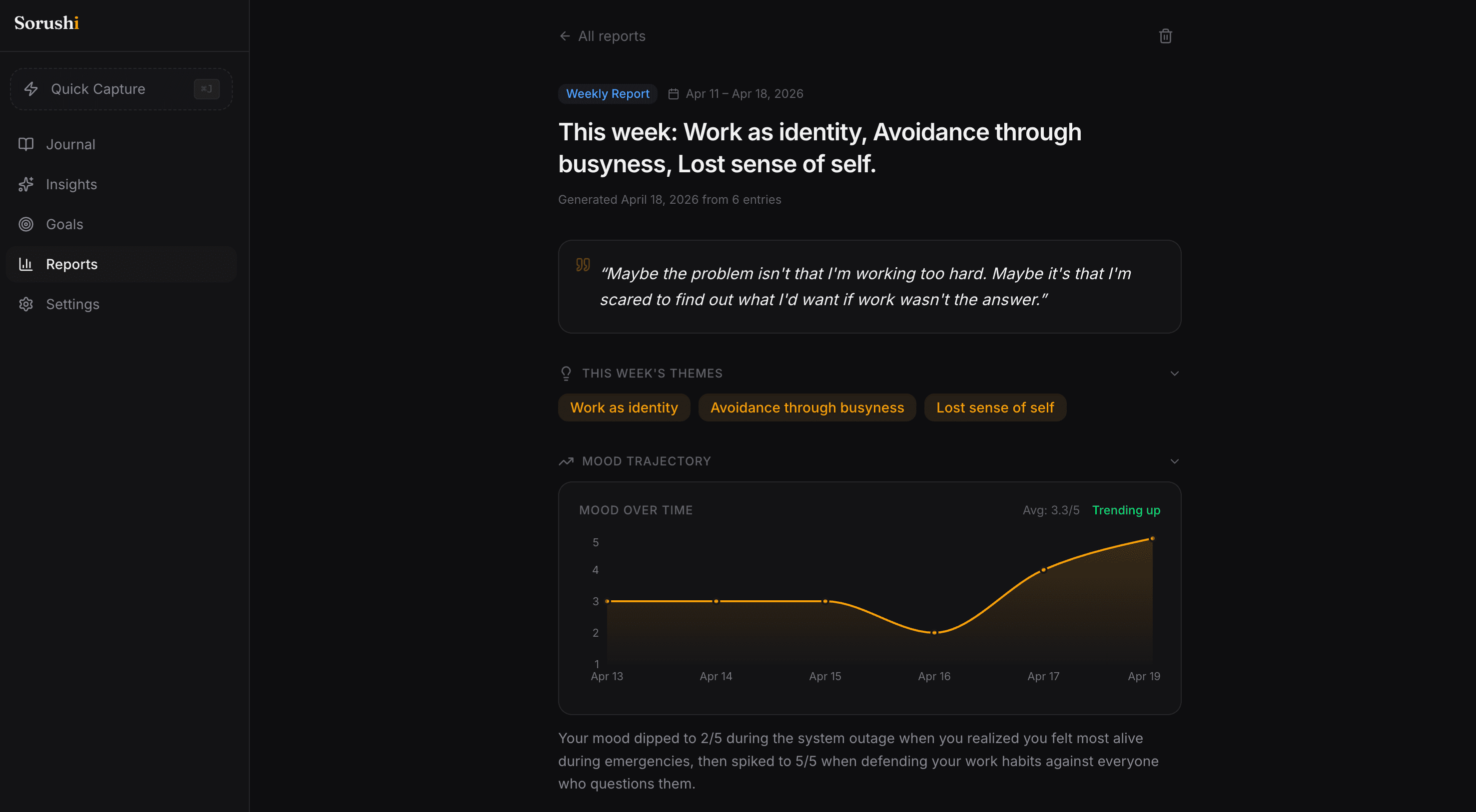Image resolution: width=1476 pixels, height=812 pixels.
Task: Select Reports in the sidebar
Action: [121, 264]
